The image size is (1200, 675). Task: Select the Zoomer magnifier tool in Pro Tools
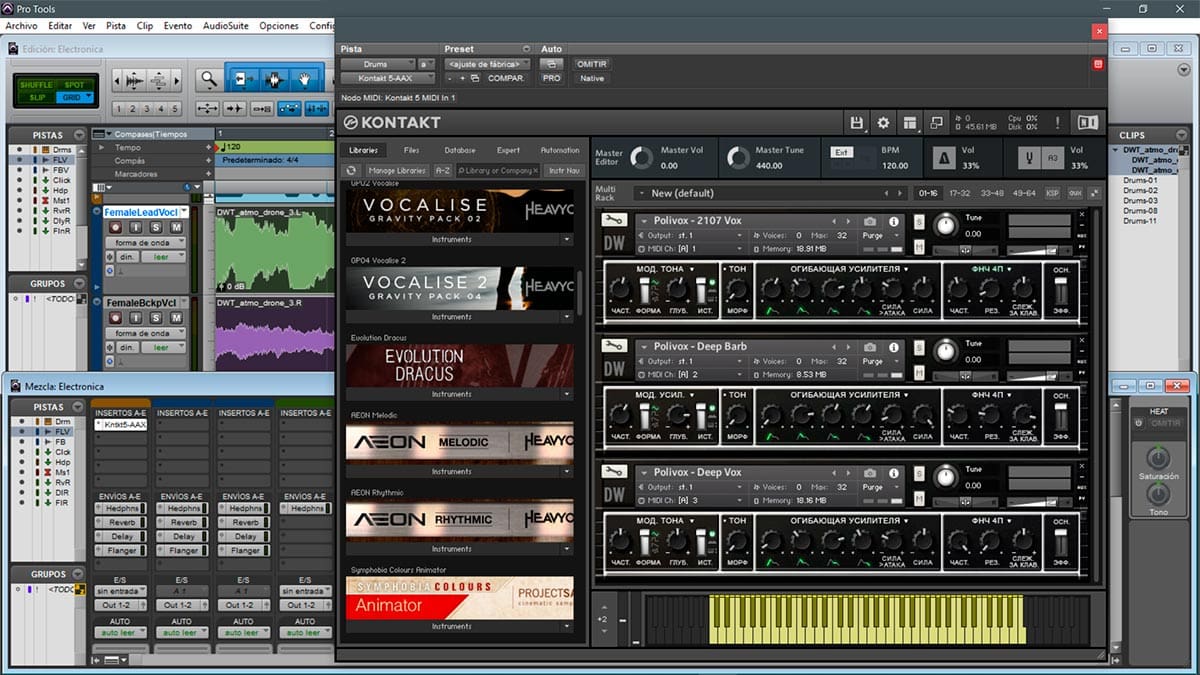click(x=208, y=79)
